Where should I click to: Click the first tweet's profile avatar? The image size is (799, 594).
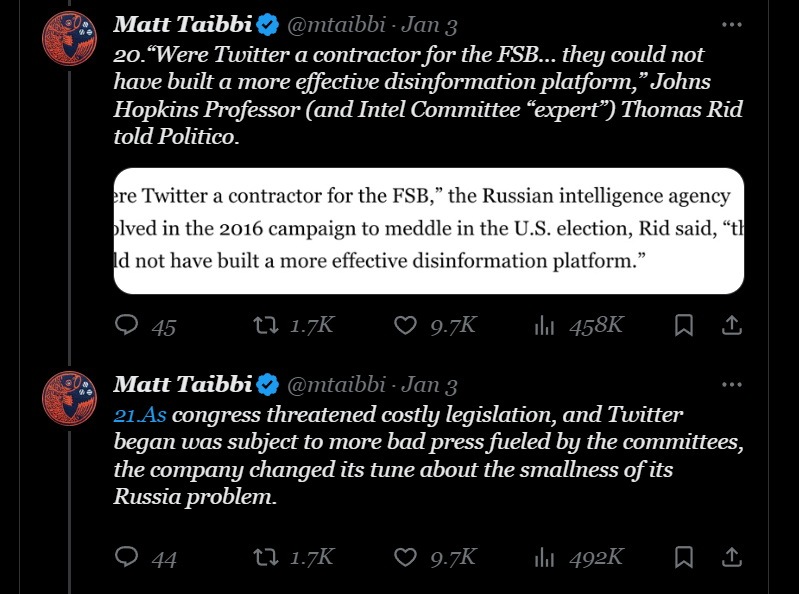pyautogui.click(x=69, y=39)
